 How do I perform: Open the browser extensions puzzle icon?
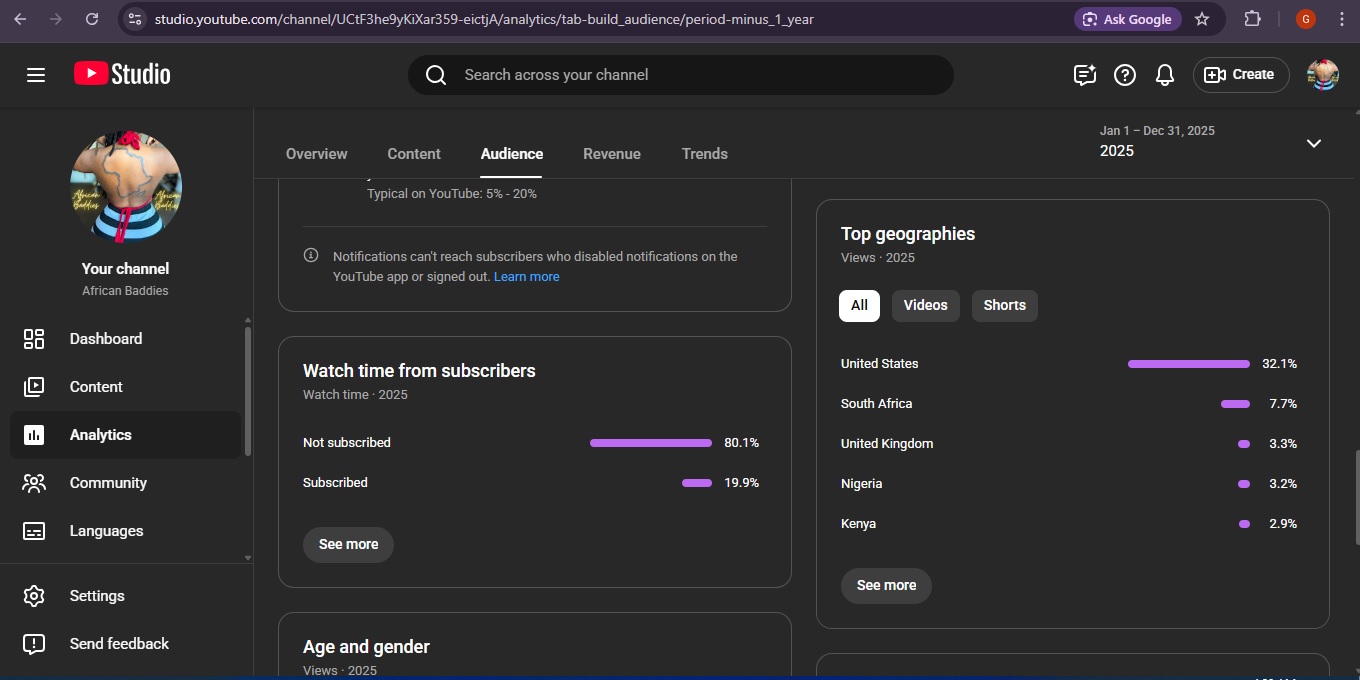pyautogui.click(x=1252, y=19)
